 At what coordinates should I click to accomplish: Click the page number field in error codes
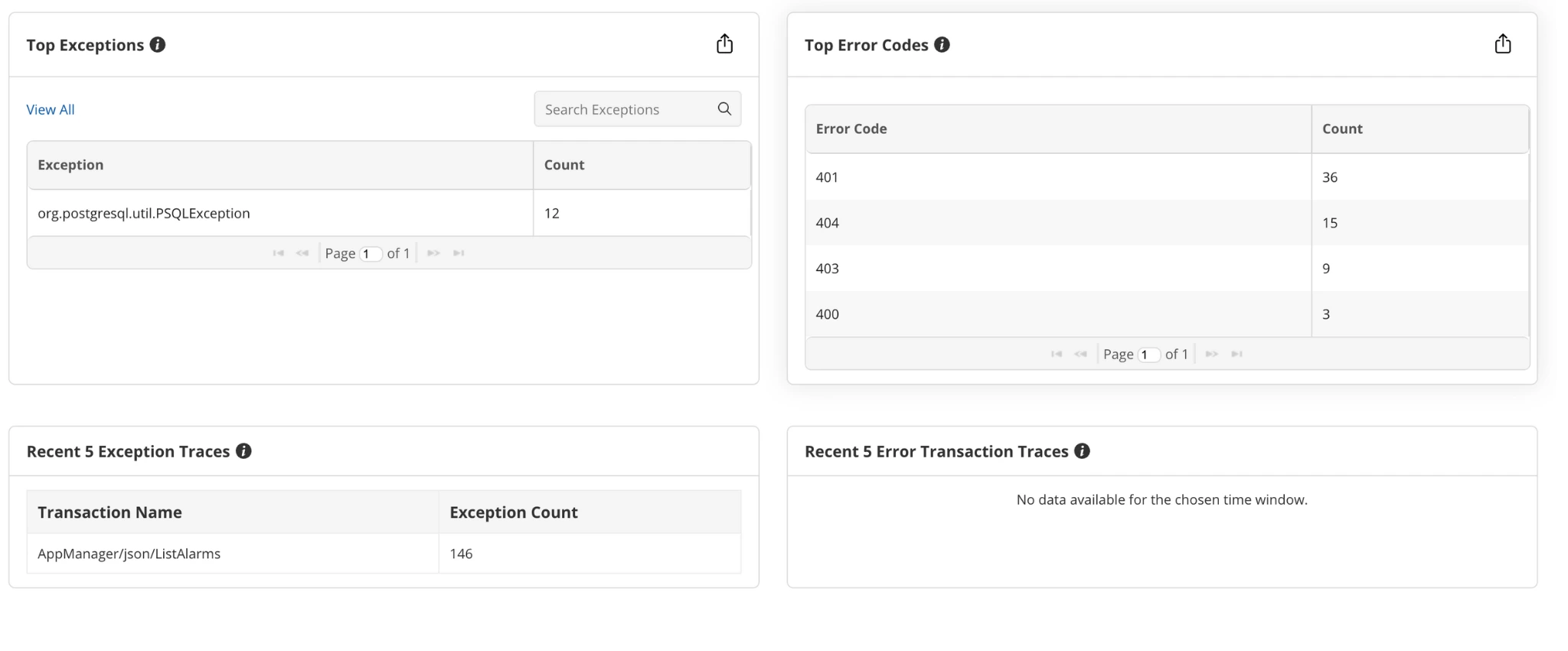point(1148,355)
